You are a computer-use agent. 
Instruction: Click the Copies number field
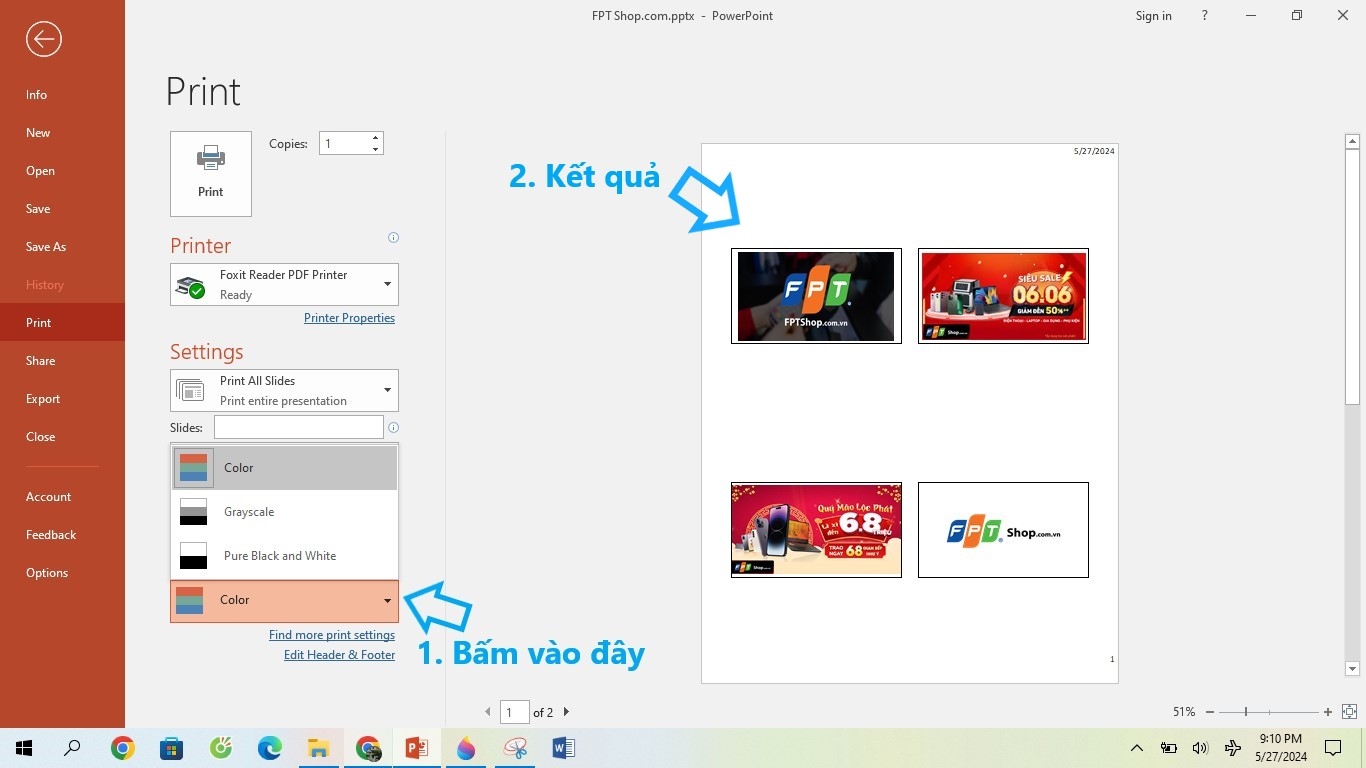click(344, 143)
